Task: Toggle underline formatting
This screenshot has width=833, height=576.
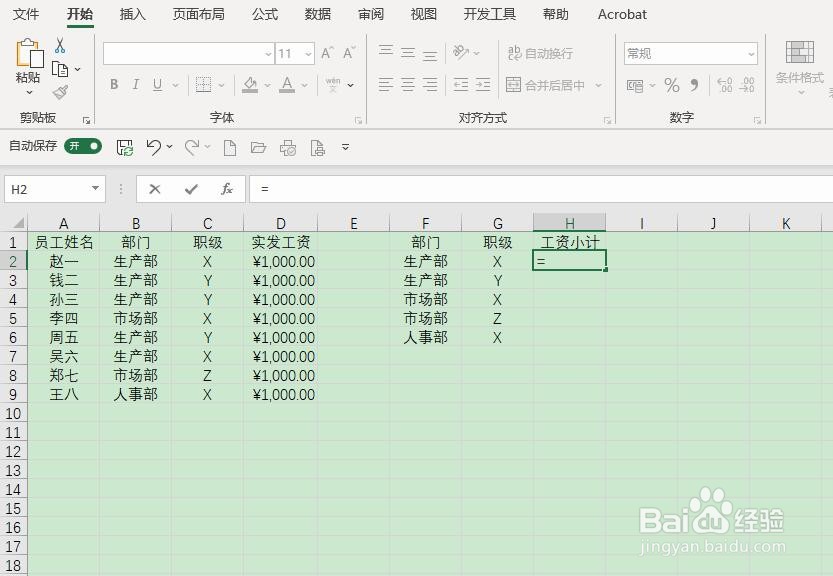Action: coord(157,84)
